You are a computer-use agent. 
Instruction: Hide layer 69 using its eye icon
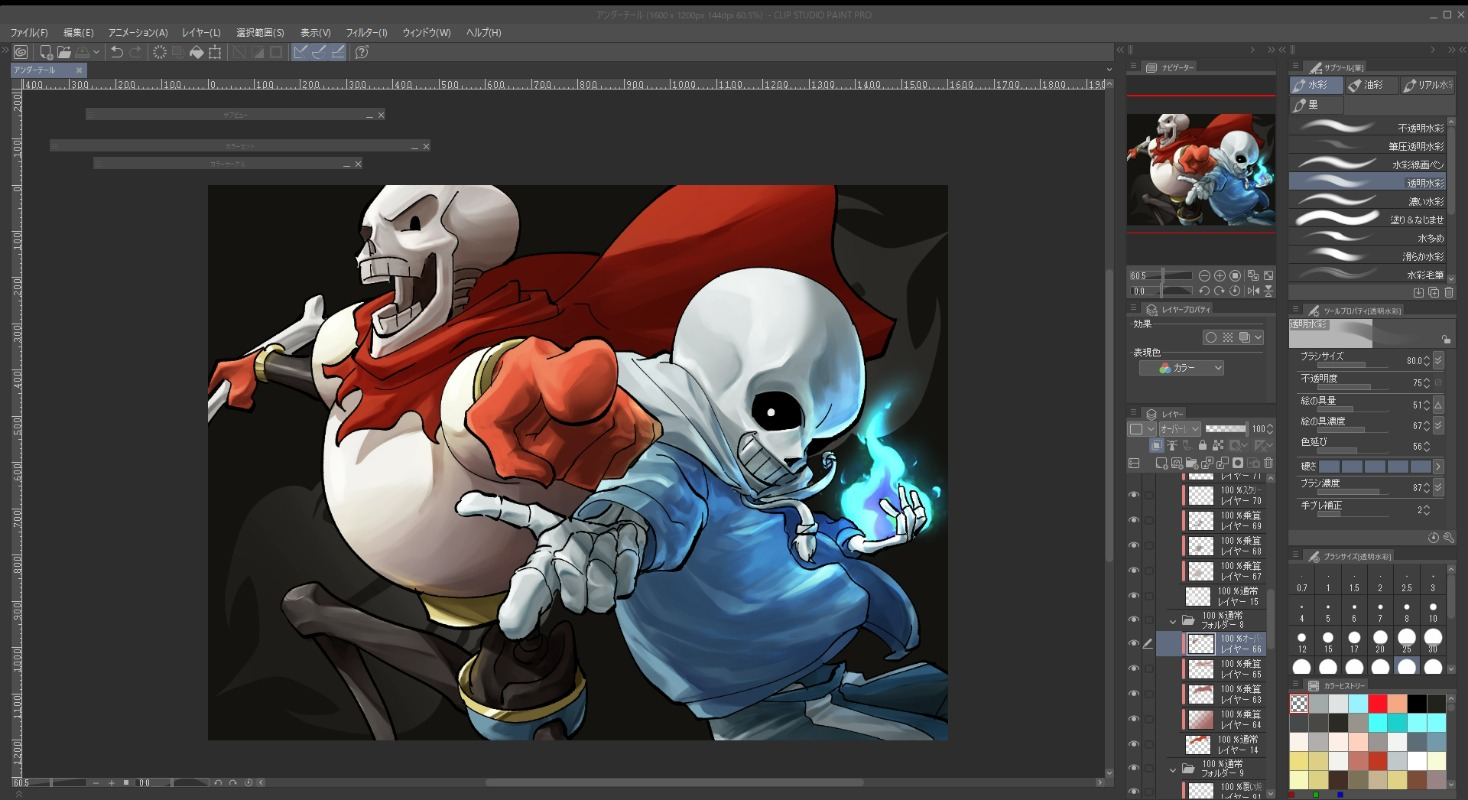pos(1133,520)
